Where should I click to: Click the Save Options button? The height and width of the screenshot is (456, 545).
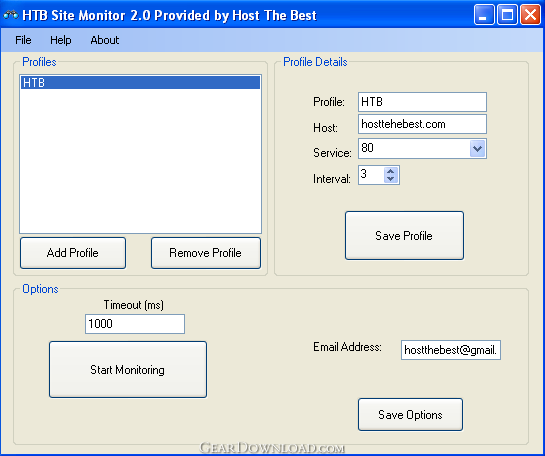410,415
